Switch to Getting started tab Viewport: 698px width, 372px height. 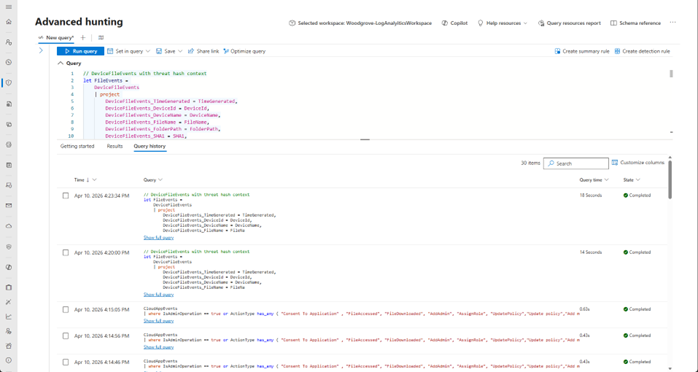[77, 146]
